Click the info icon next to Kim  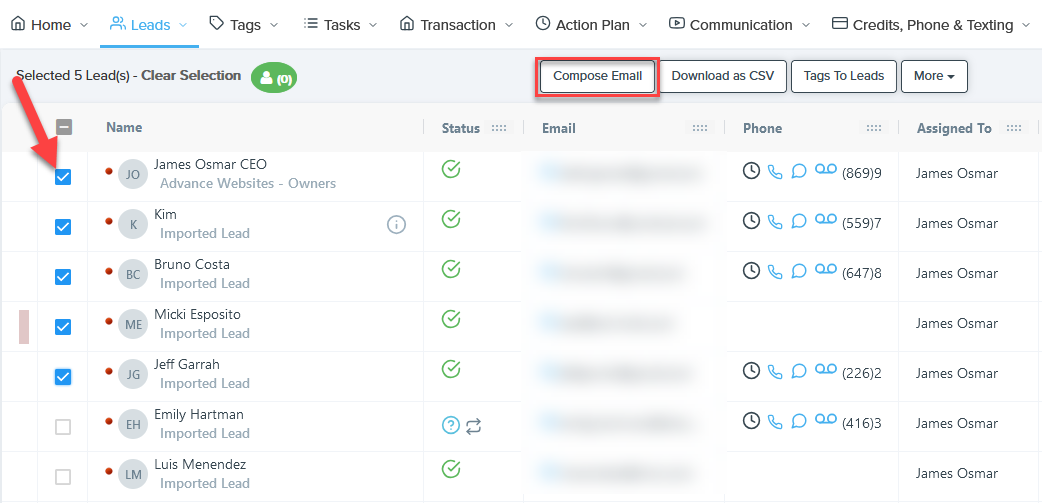tap(396, 224)
